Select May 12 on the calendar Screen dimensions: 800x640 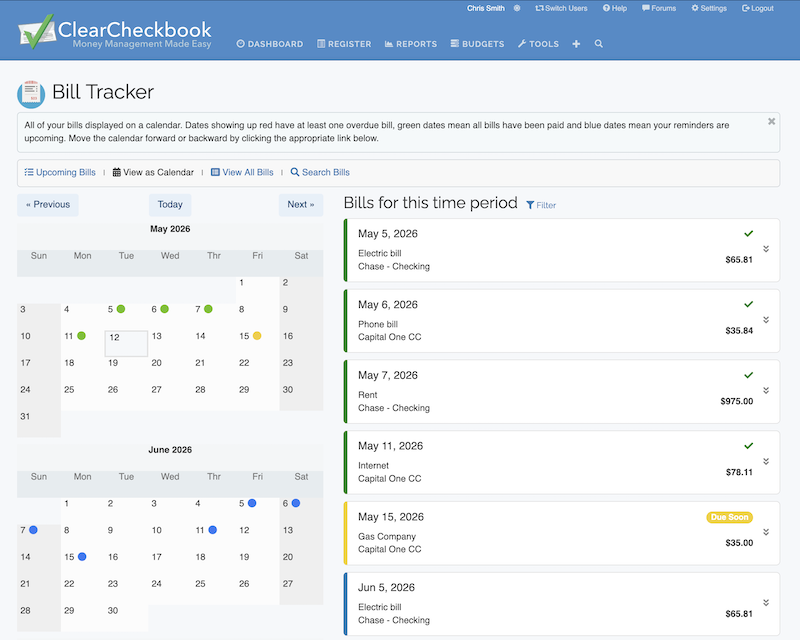click(126, 343)
